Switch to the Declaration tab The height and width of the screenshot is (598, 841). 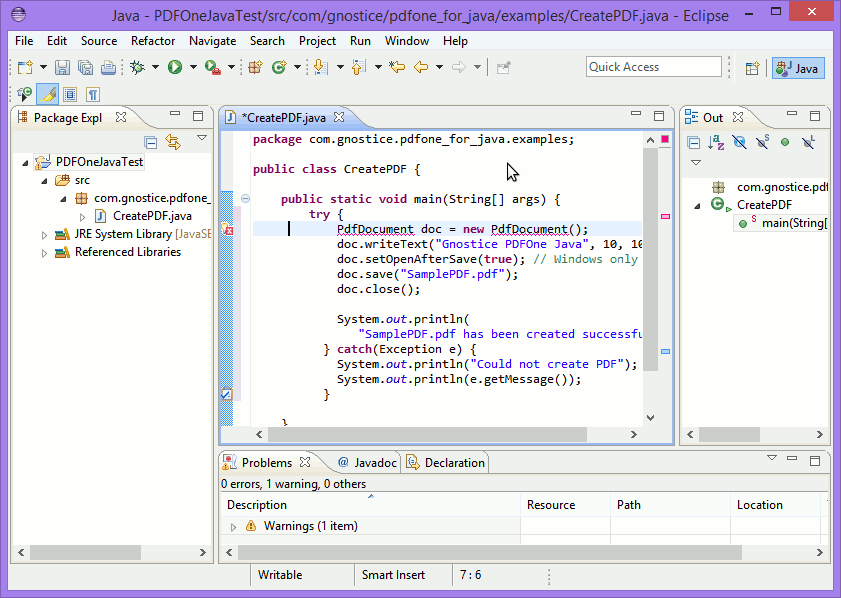click(445, 462)
